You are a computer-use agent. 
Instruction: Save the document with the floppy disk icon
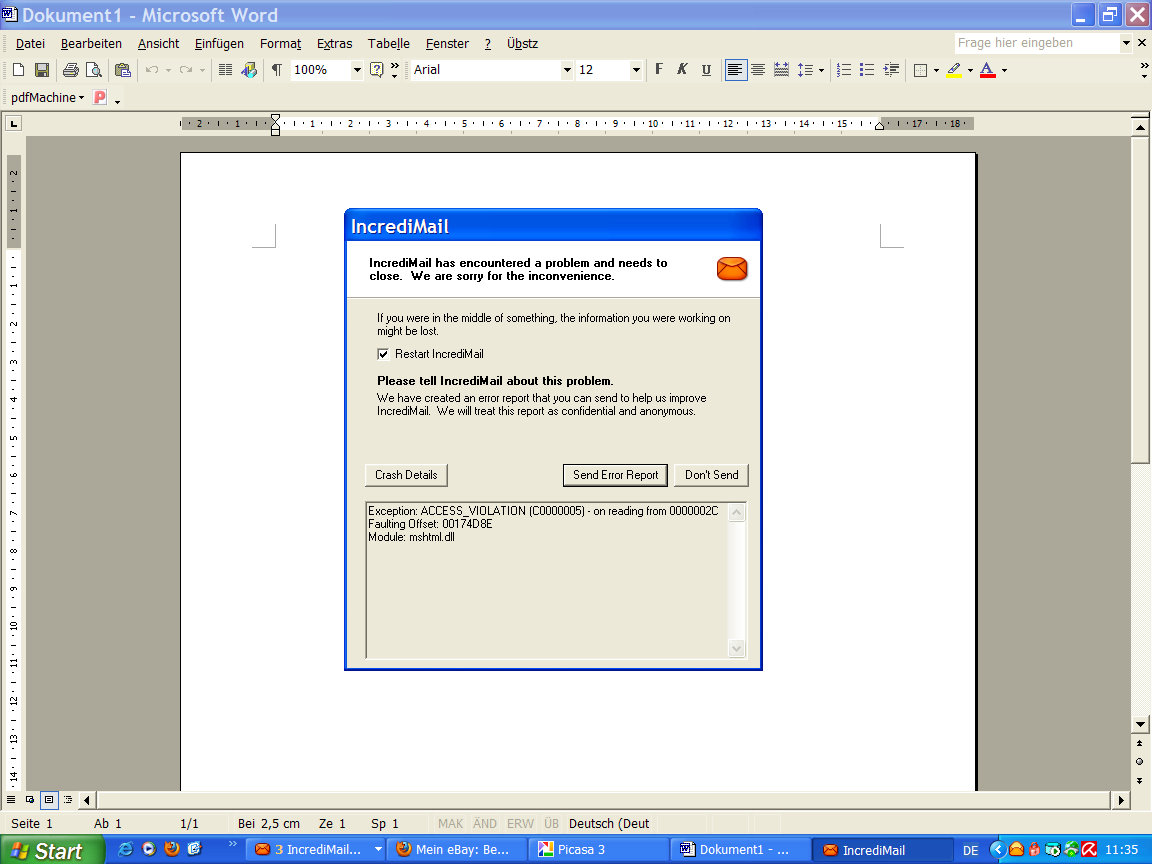[x=42, y=70]
